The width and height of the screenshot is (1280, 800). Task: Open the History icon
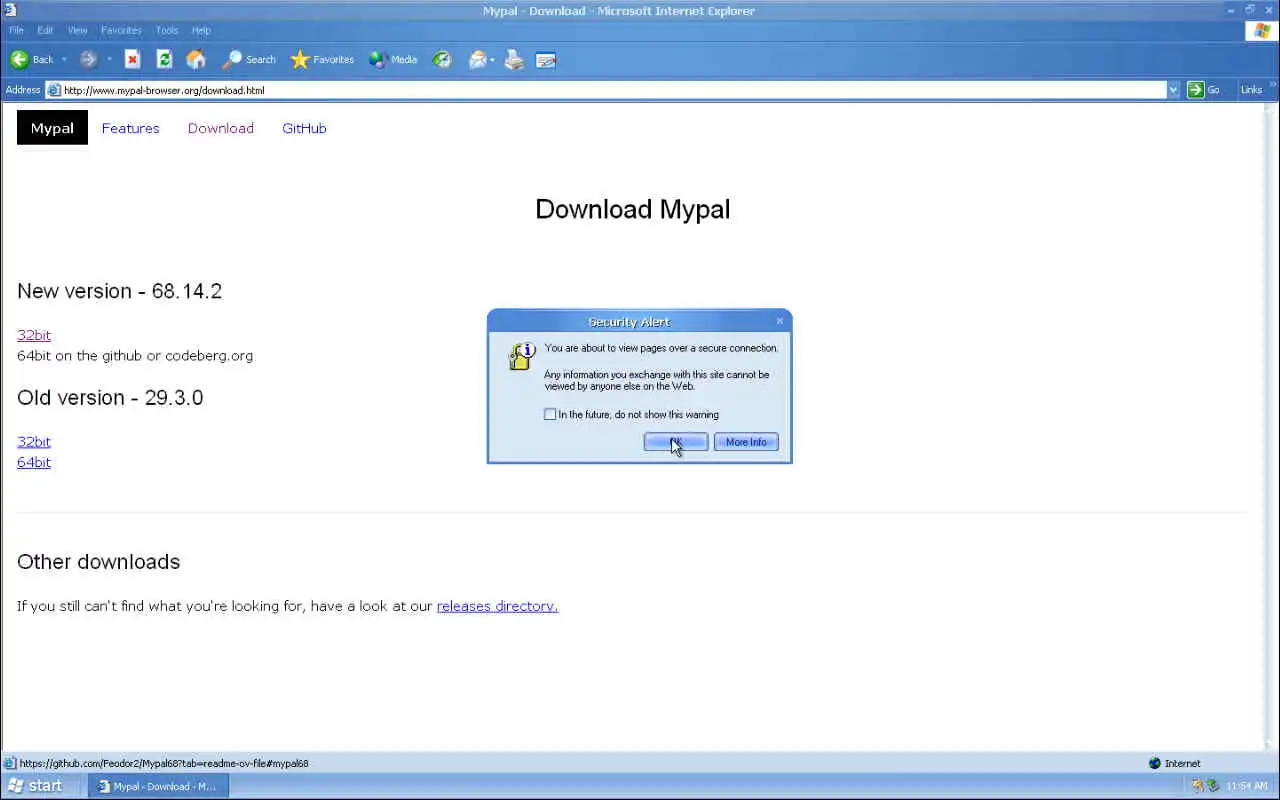point(442,60)
